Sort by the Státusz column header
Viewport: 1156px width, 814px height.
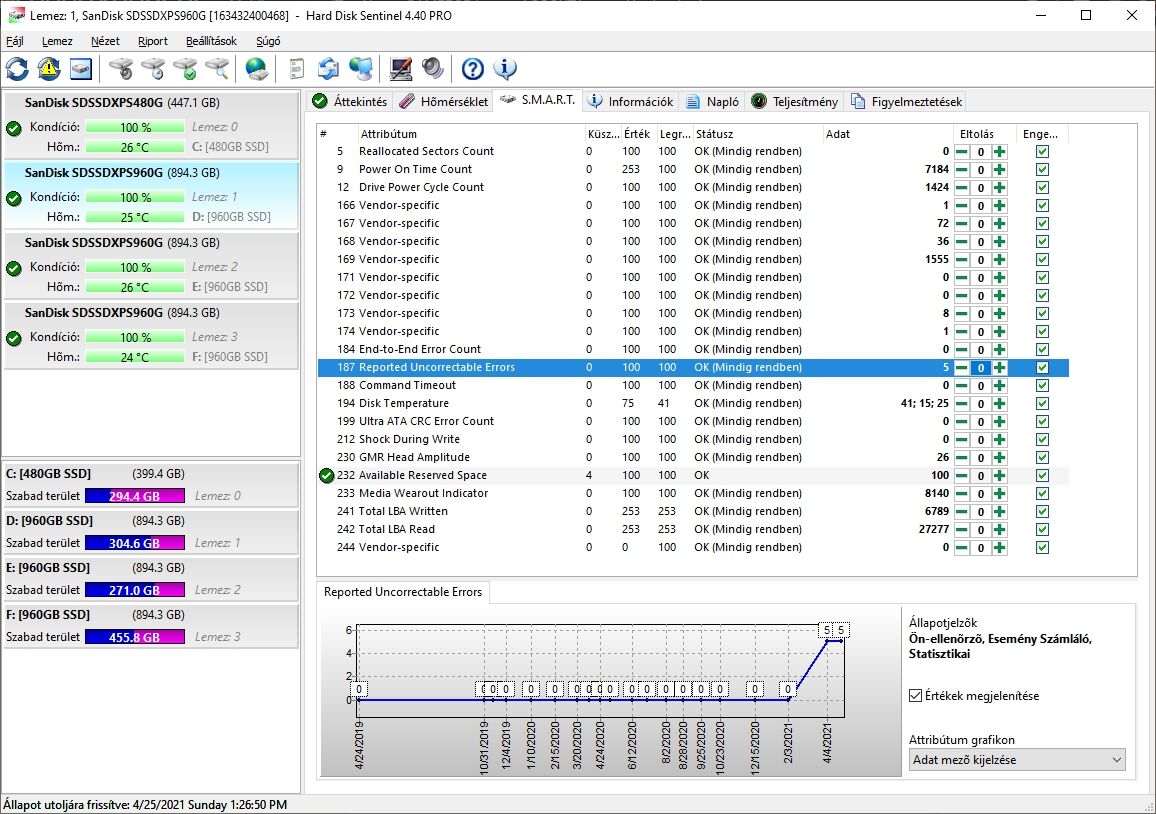[757, 134]
